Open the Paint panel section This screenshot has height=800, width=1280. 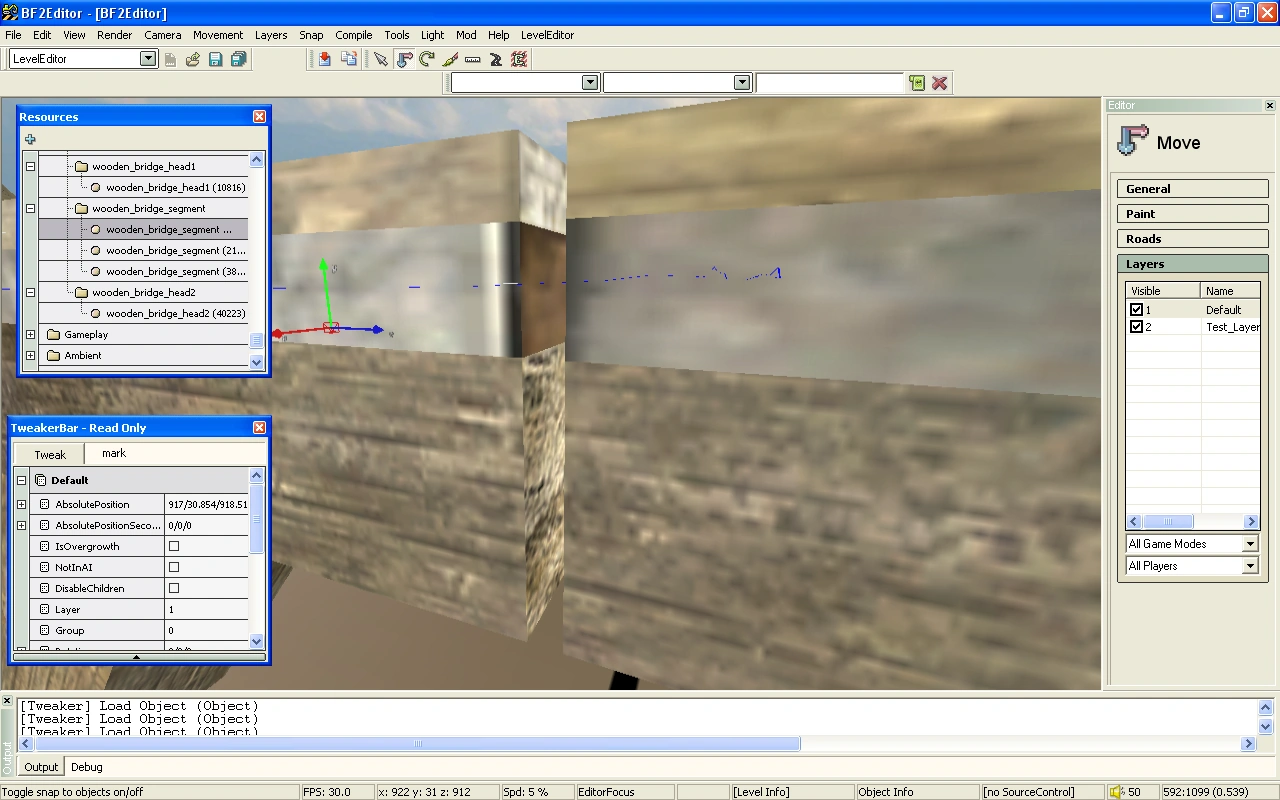(1192, 214)
